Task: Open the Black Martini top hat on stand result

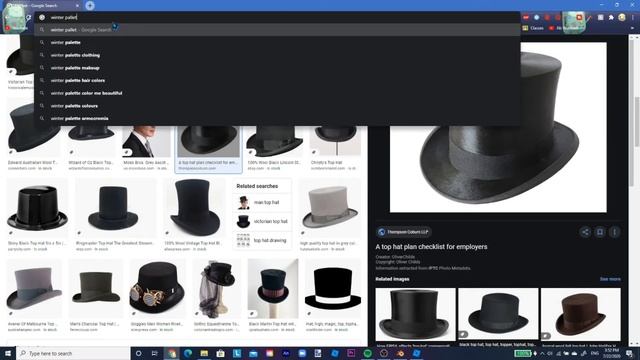Action: pos(273,289)
